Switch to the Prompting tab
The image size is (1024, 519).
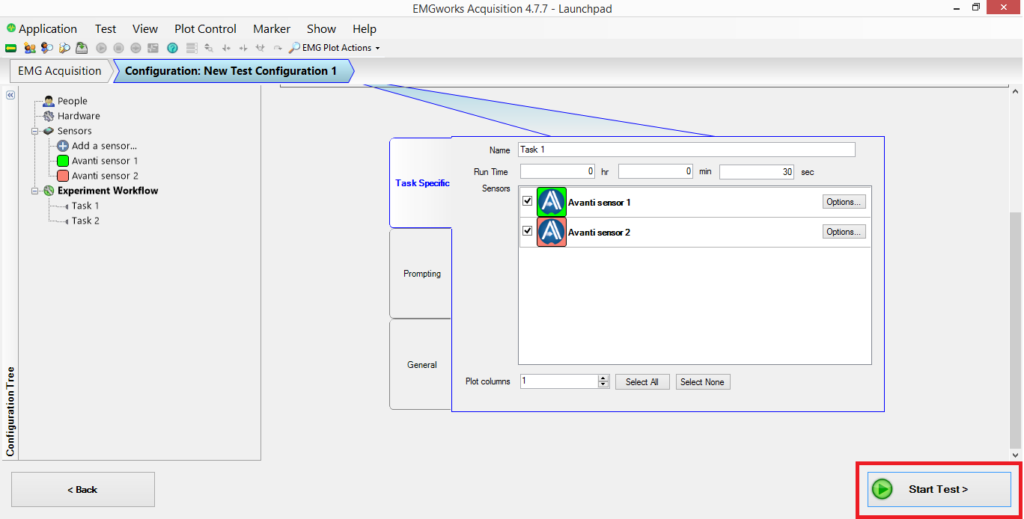[x=421, y=274]
